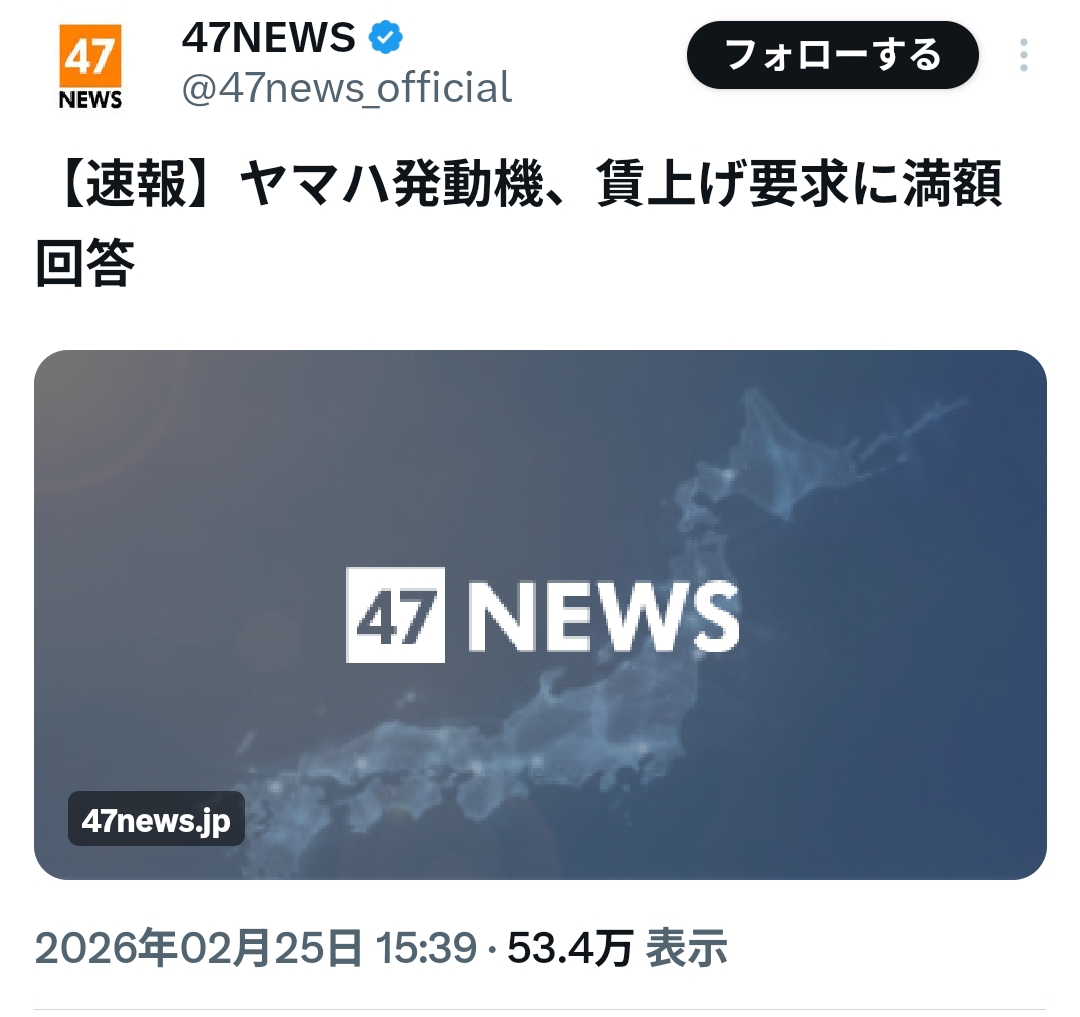Click the white 47 square in card
The height and width of the screenshot is (1017, 1080).
click(395, 615)
